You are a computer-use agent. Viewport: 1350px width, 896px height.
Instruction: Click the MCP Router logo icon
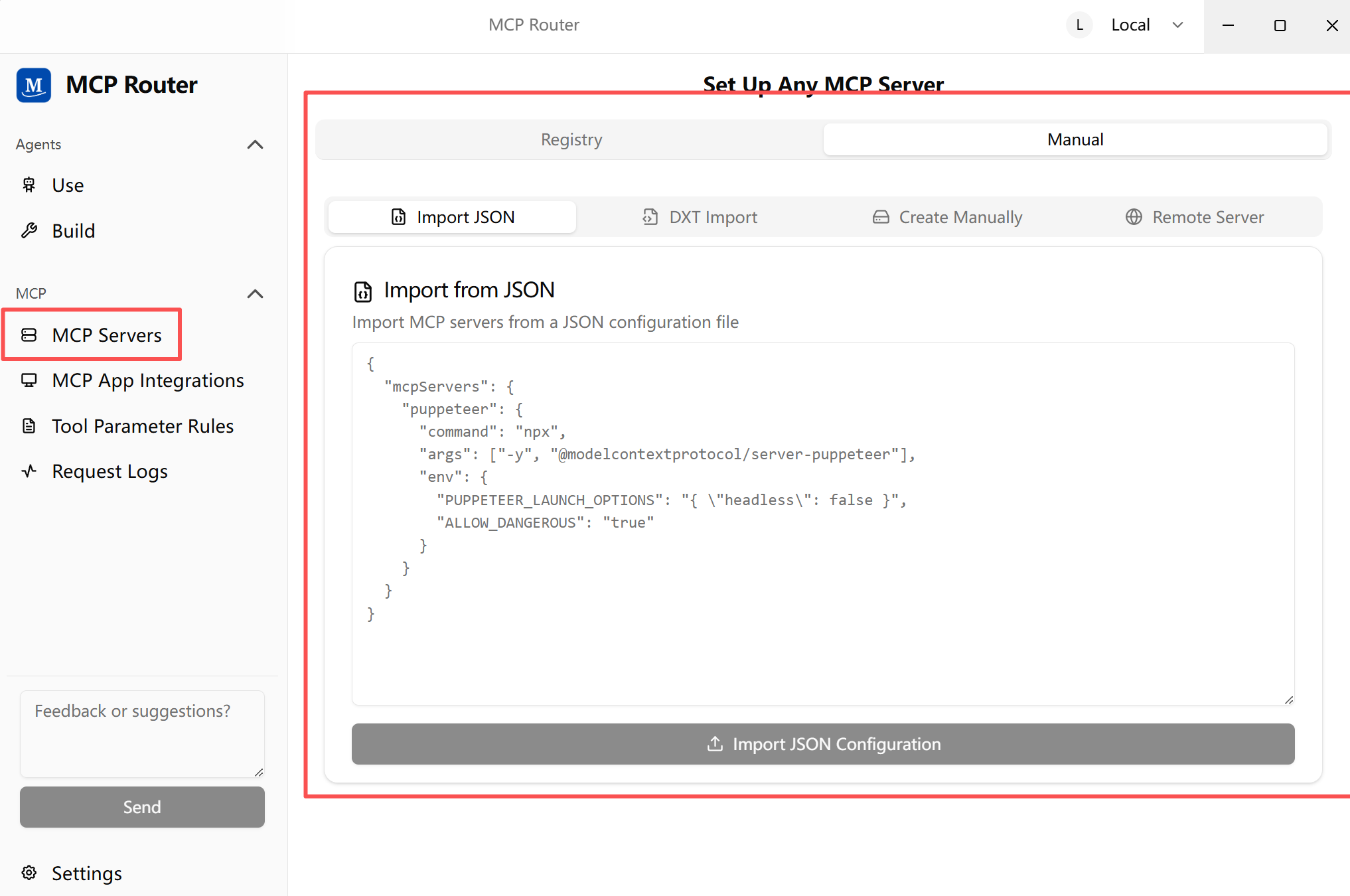[x=34, y=85]
